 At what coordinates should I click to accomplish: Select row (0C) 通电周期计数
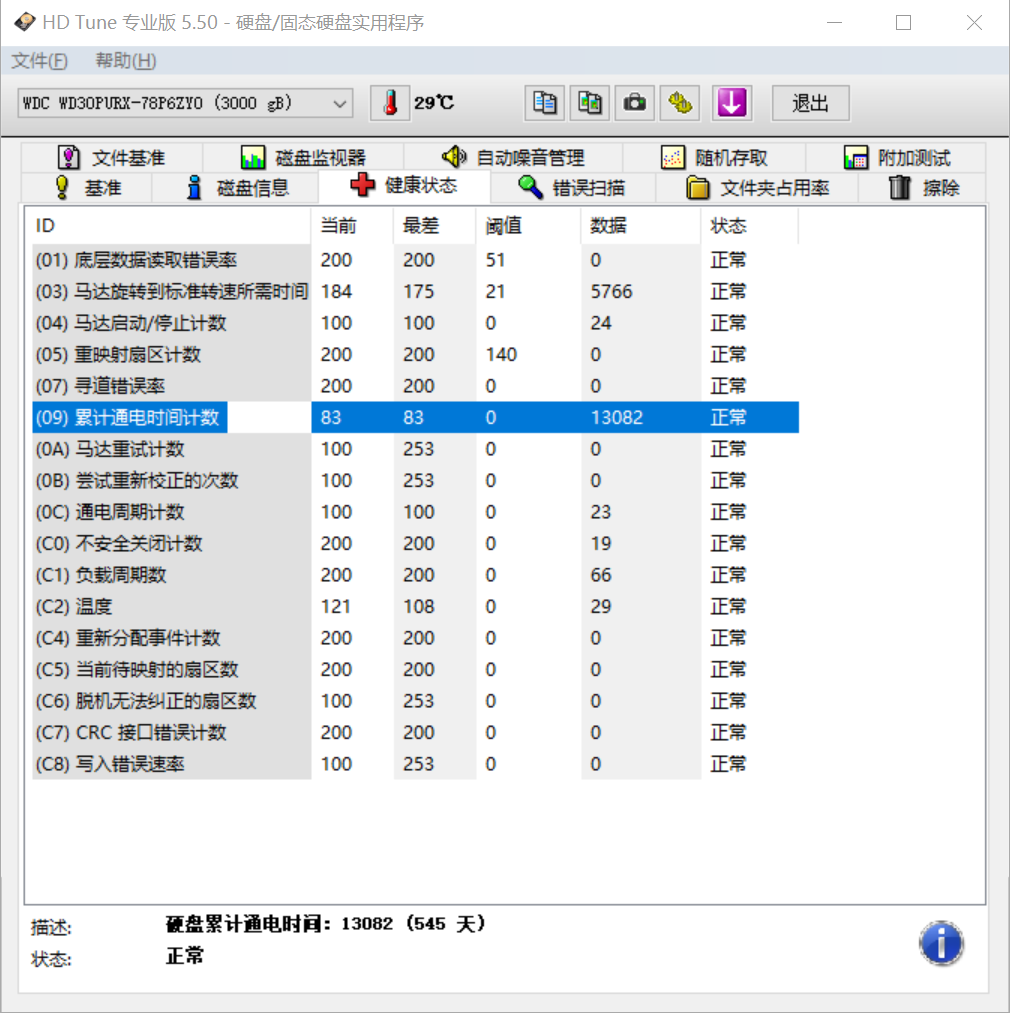[416, 512]
